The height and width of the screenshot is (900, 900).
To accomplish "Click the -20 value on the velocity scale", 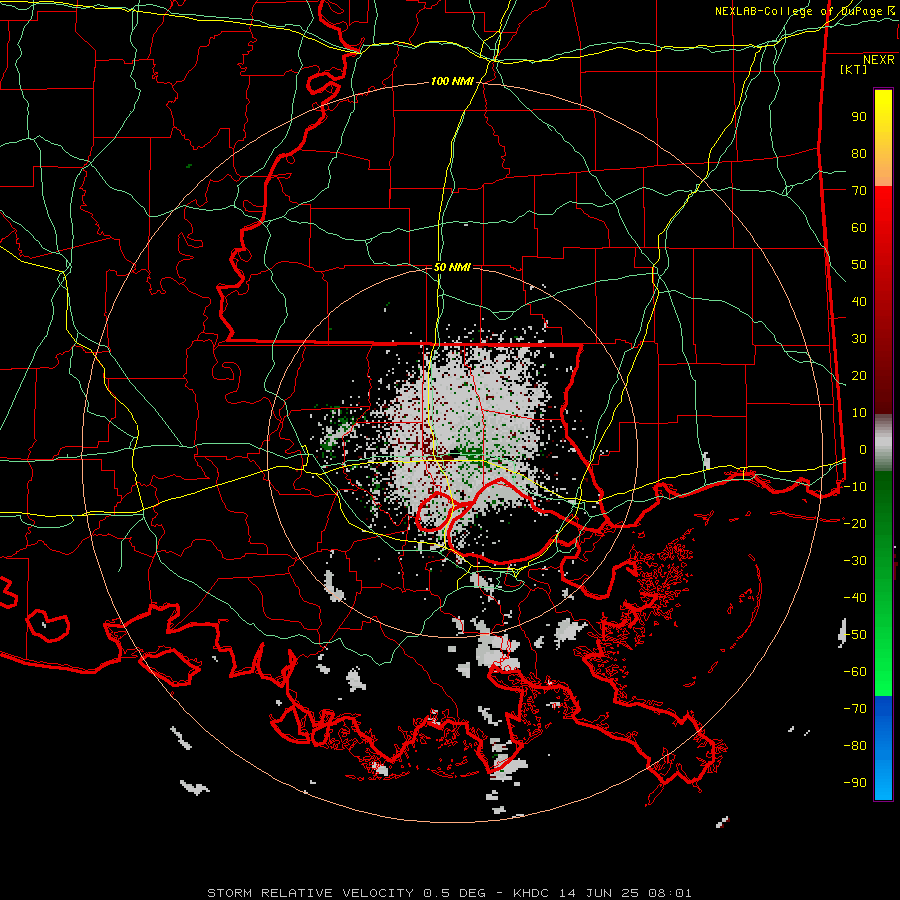I will (x=855, y=524).
